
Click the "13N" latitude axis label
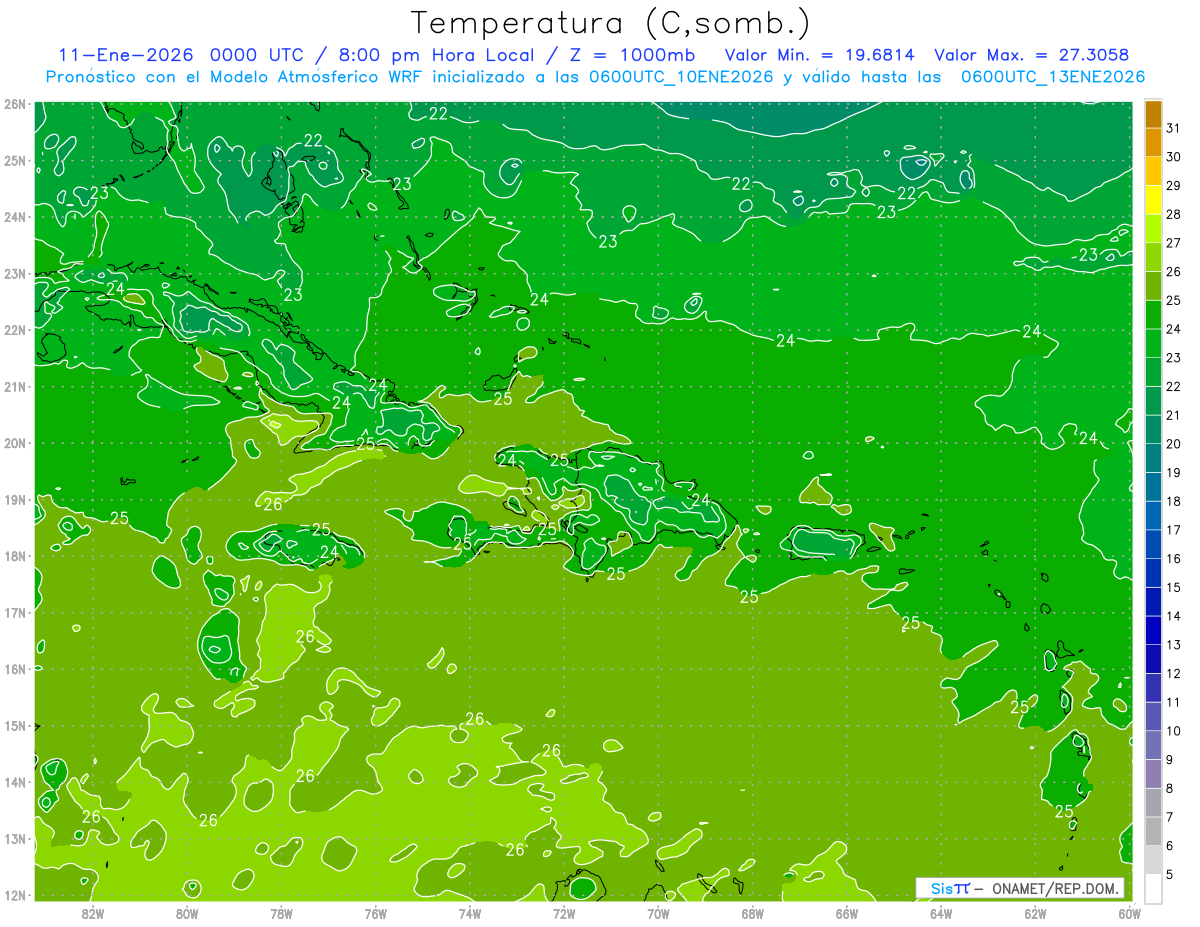click(14, 838)
